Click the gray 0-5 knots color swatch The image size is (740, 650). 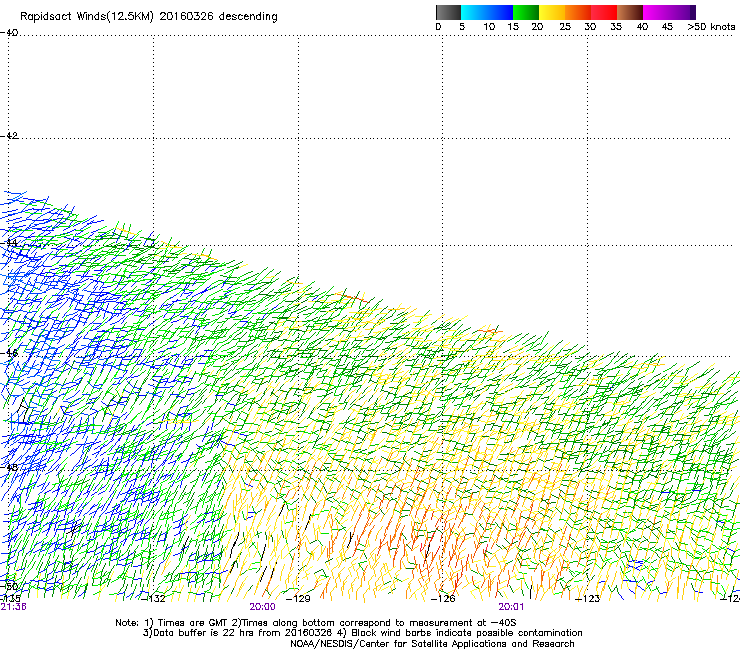pyautogui.click(x=448, y=12)
